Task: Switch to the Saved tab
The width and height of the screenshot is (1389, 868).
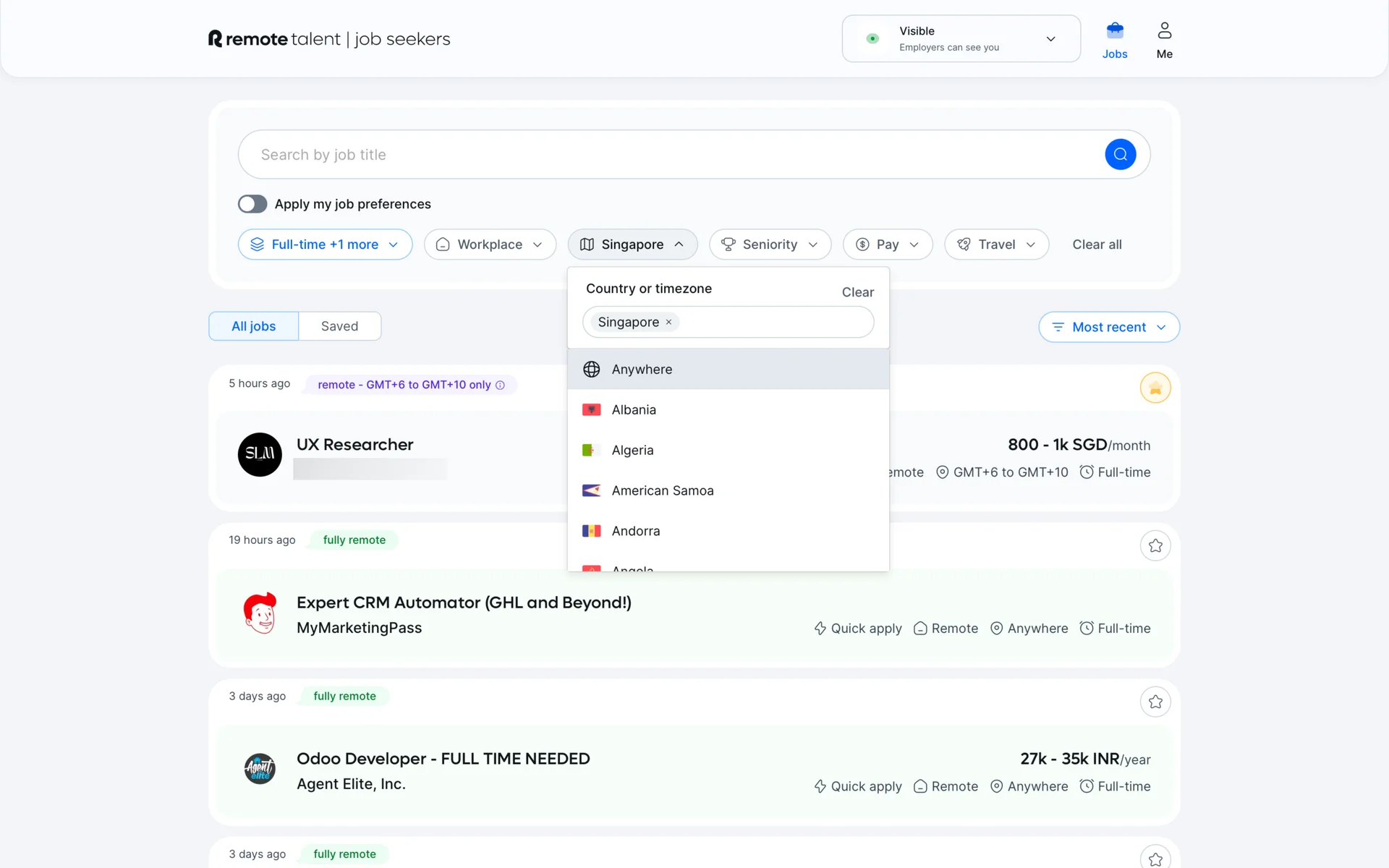Action: 339,326
